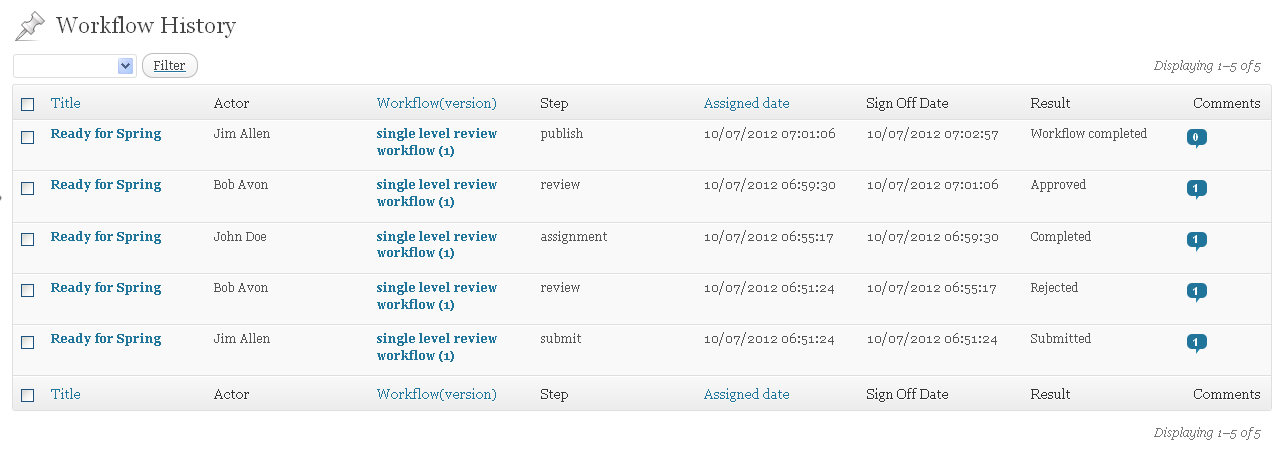
Task: Check the select-all checkbox in table header
Action: click(x=28, y=104)
